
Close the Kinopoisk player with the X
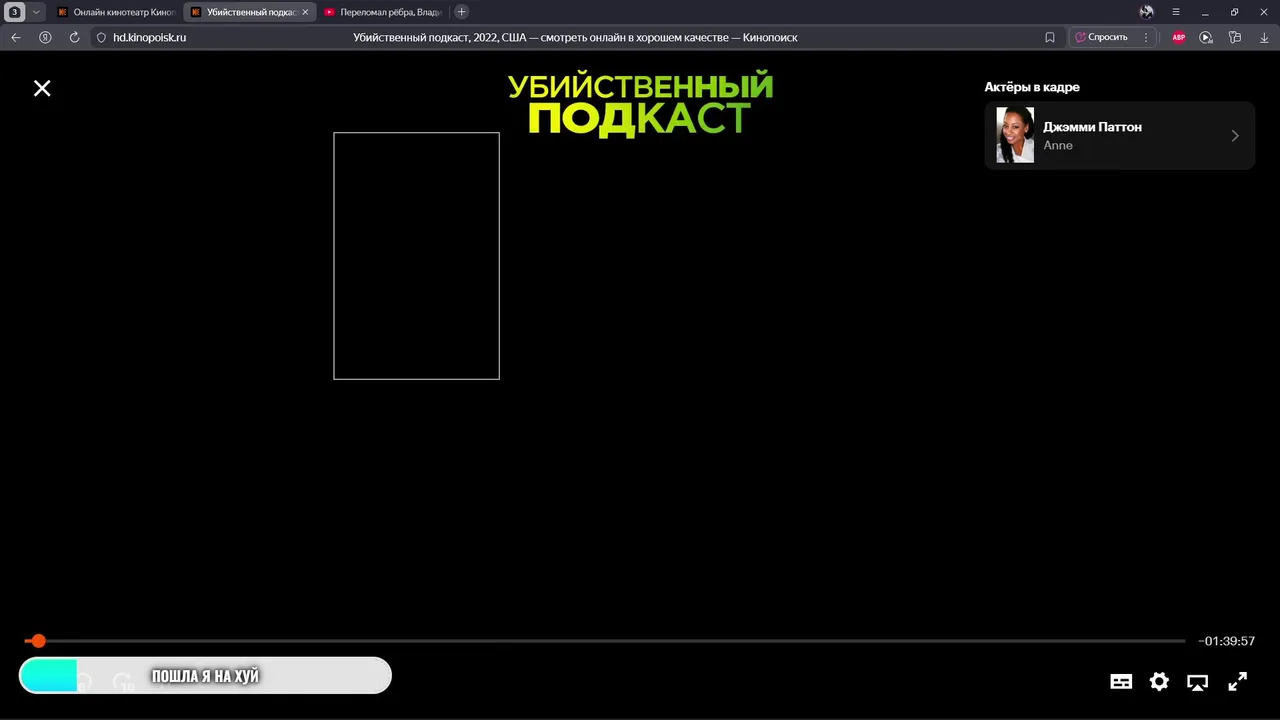pyautogui.click(x=42, y=88)
